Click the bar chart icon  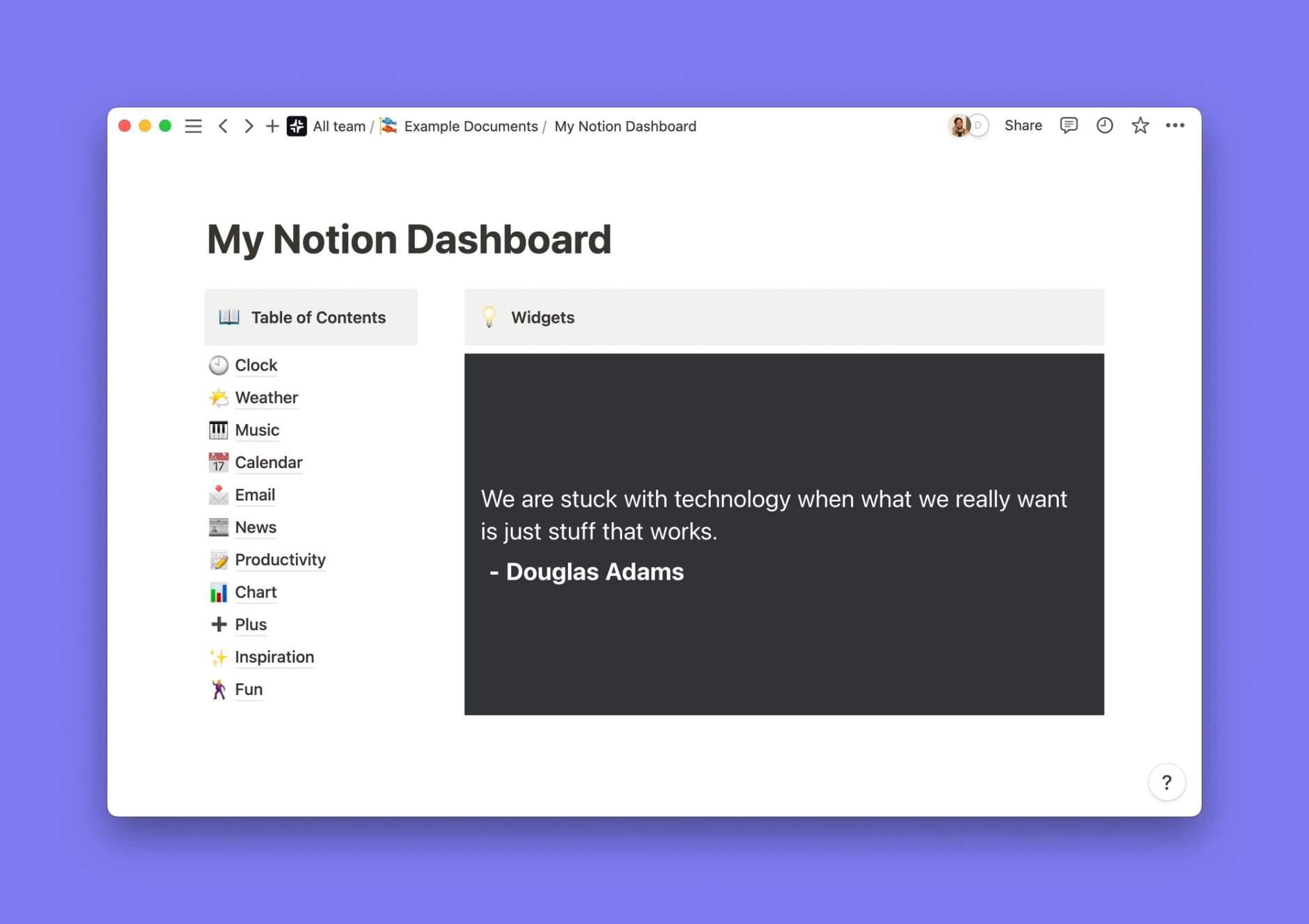[x=219, y=592]
